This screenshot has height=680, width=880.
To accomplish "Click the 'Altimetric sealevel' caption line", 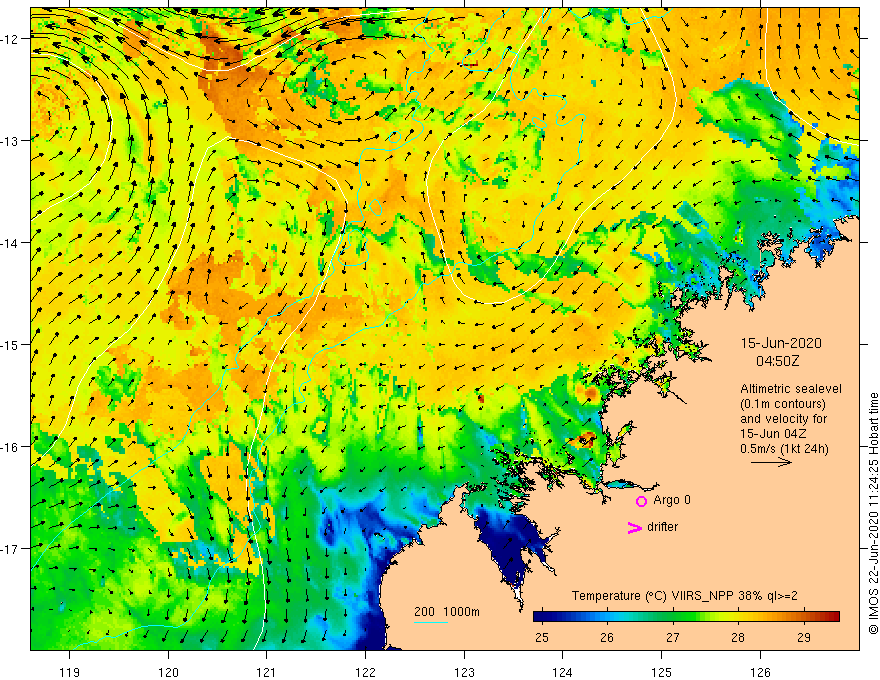I will tap(791, 389).
